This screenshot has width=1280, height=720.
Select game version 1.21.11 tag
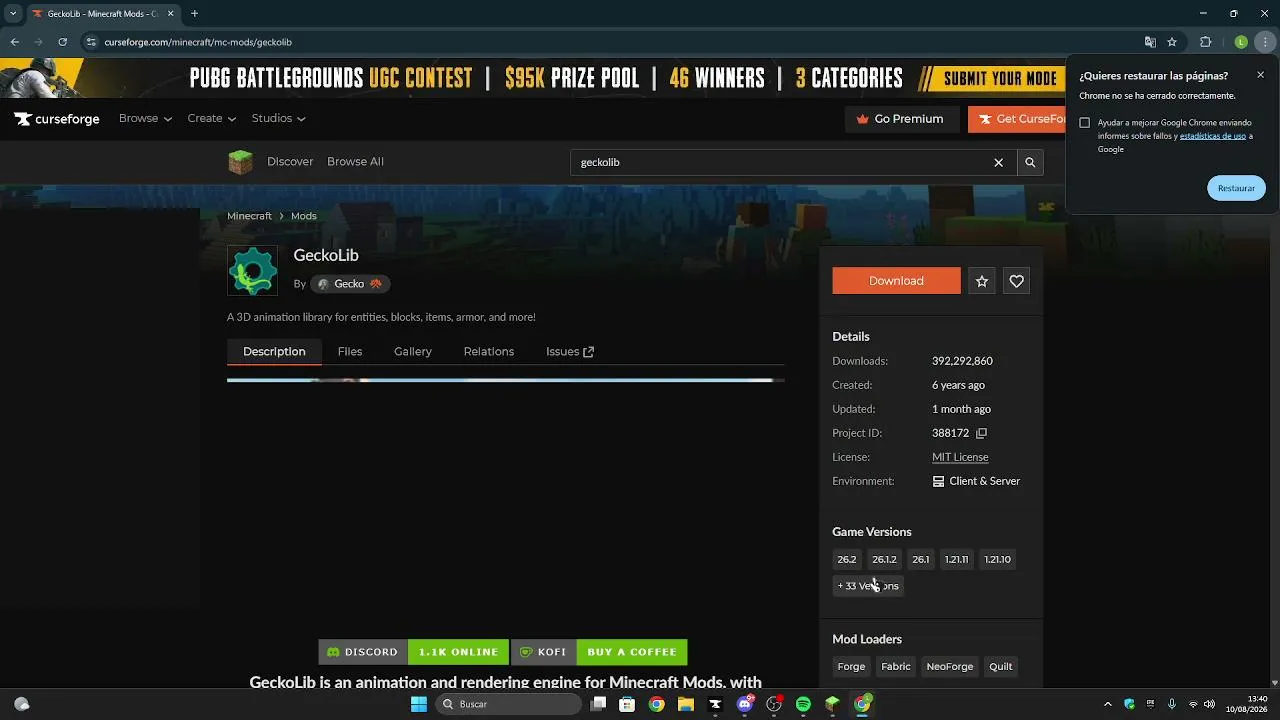[957, 560]
